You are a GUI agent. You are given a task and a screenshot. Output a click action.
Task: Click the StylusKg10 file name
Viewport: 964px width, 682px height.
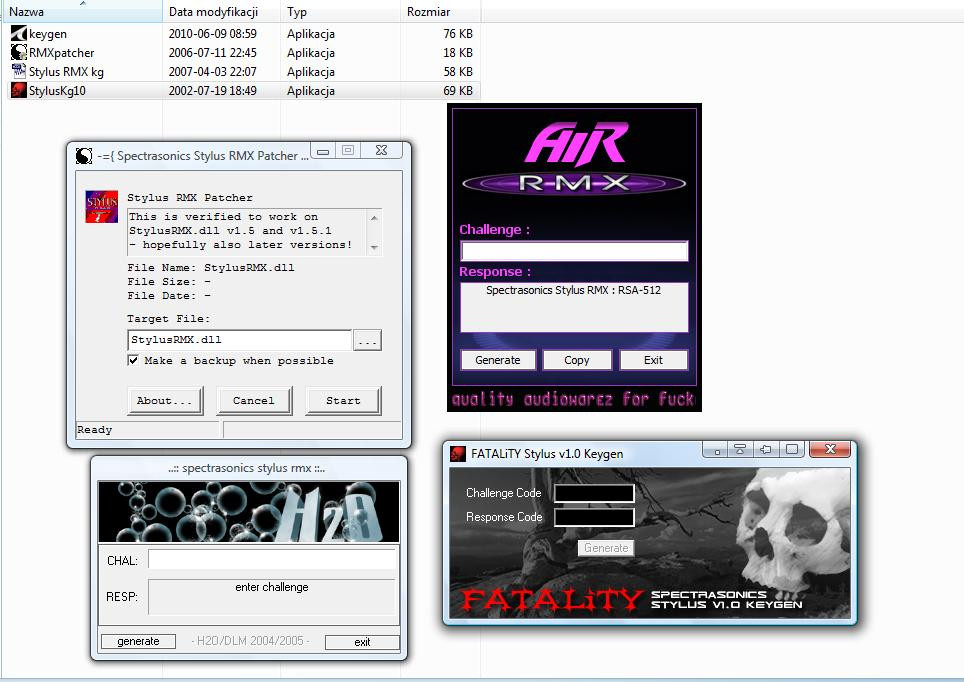tap(57, 91)
